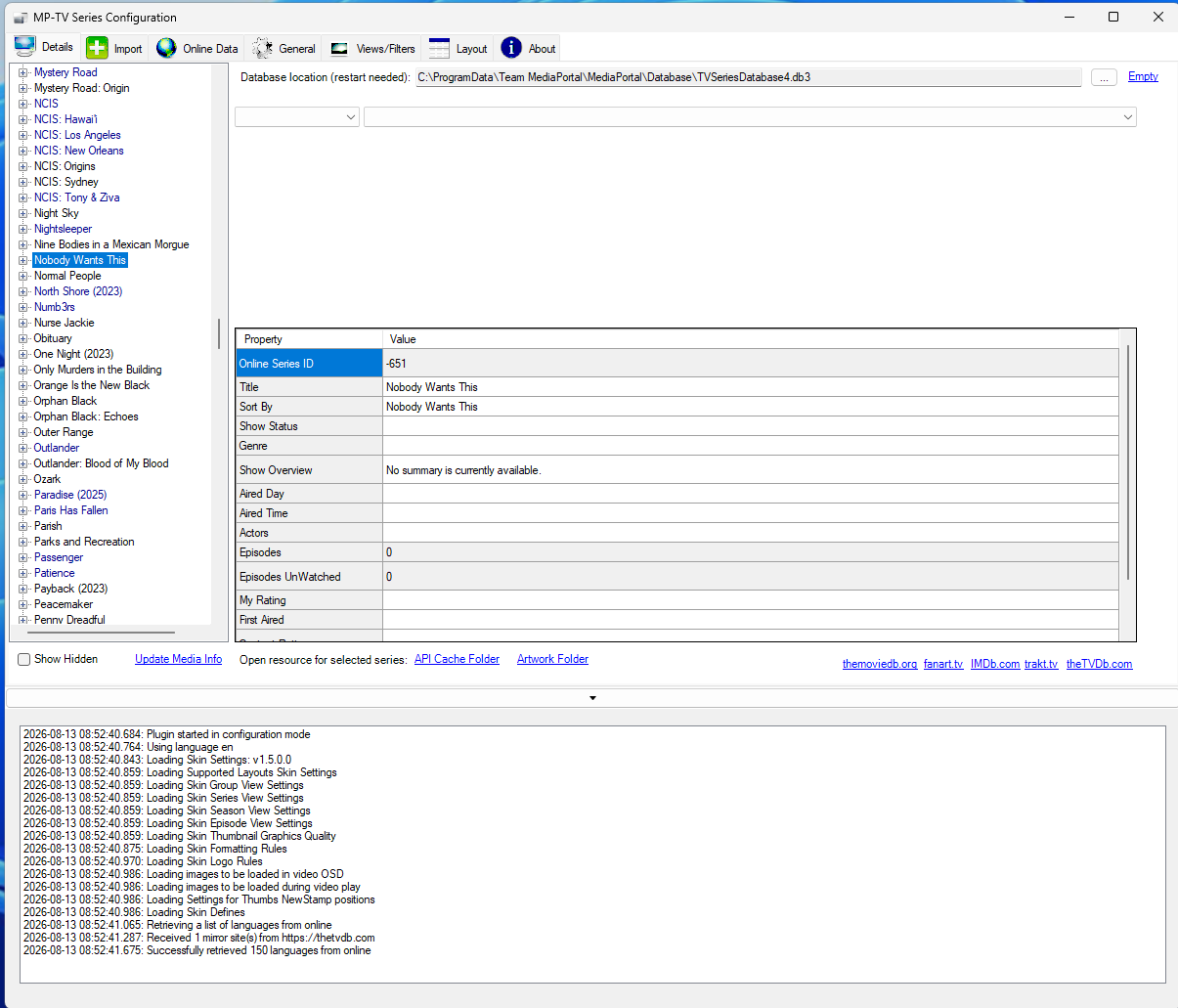Click the Update Media Info link
The image size is (1178, 1008).
tap(179, 659)
